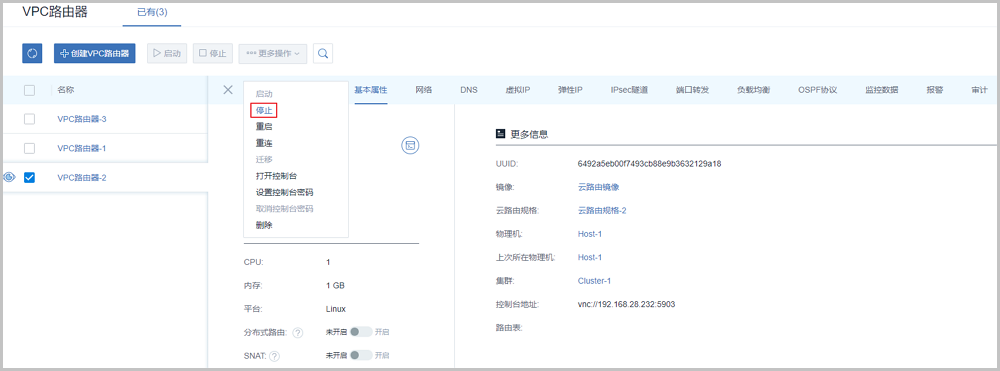
Task: Click the 更多信息 section icon
Action: tap(501, 135)
